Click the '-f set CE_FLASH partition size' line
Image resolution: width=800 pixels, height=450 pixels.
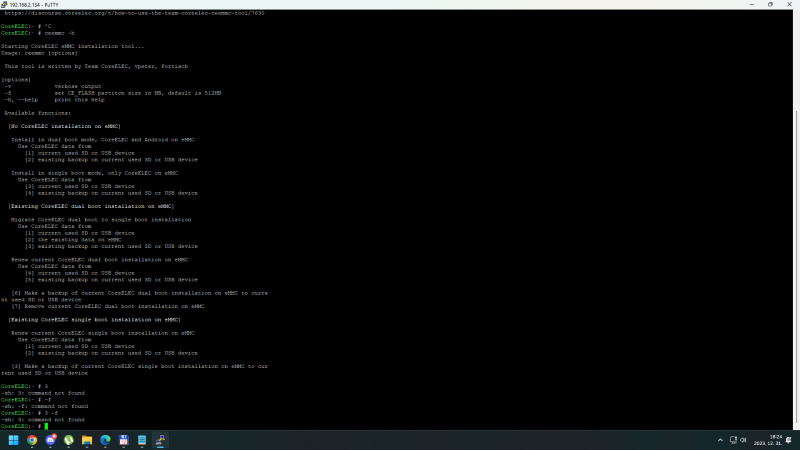click(113, 93)
